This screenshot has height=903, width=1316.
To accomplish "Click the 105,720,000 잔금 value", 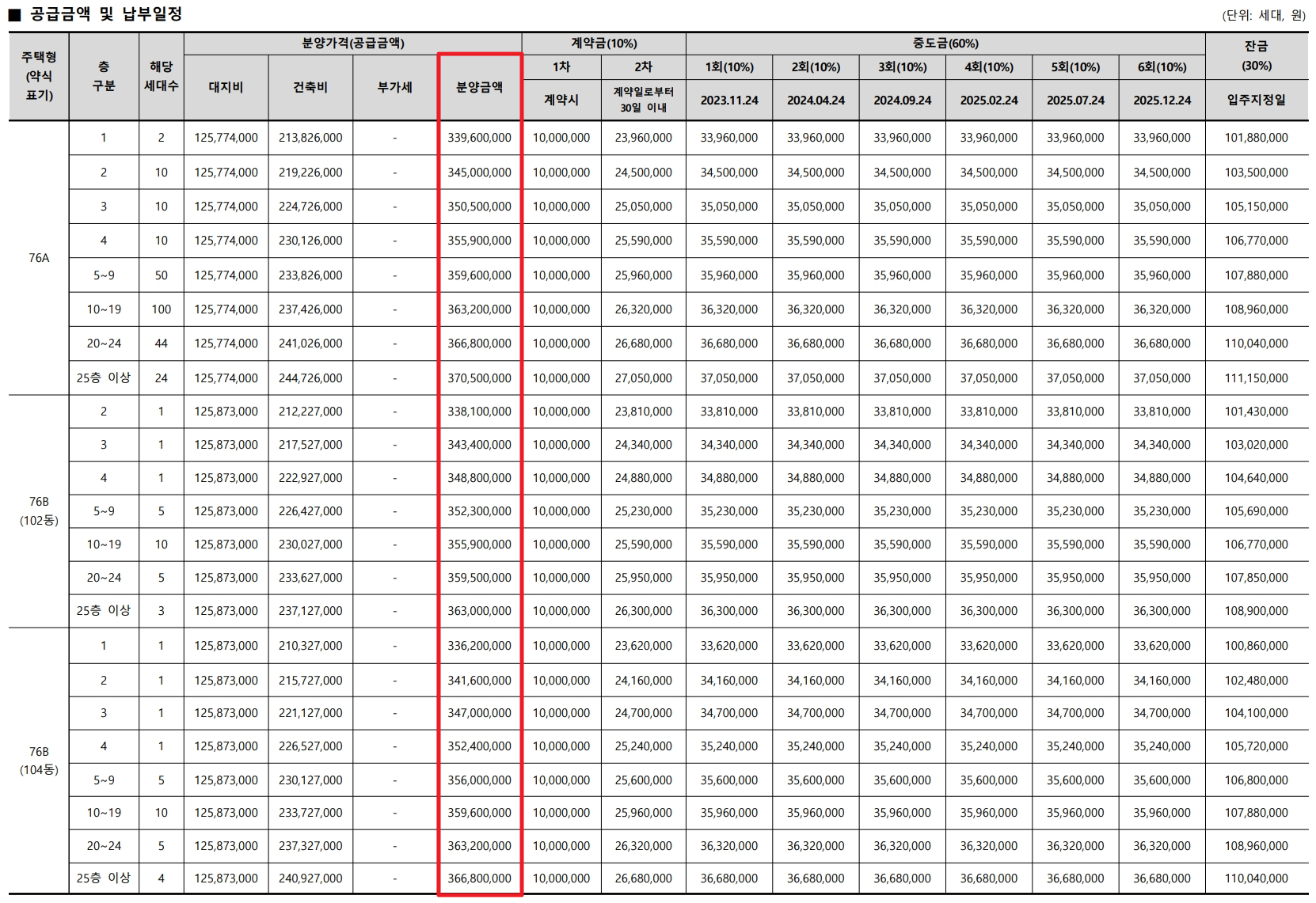I will coord(1257,746).
